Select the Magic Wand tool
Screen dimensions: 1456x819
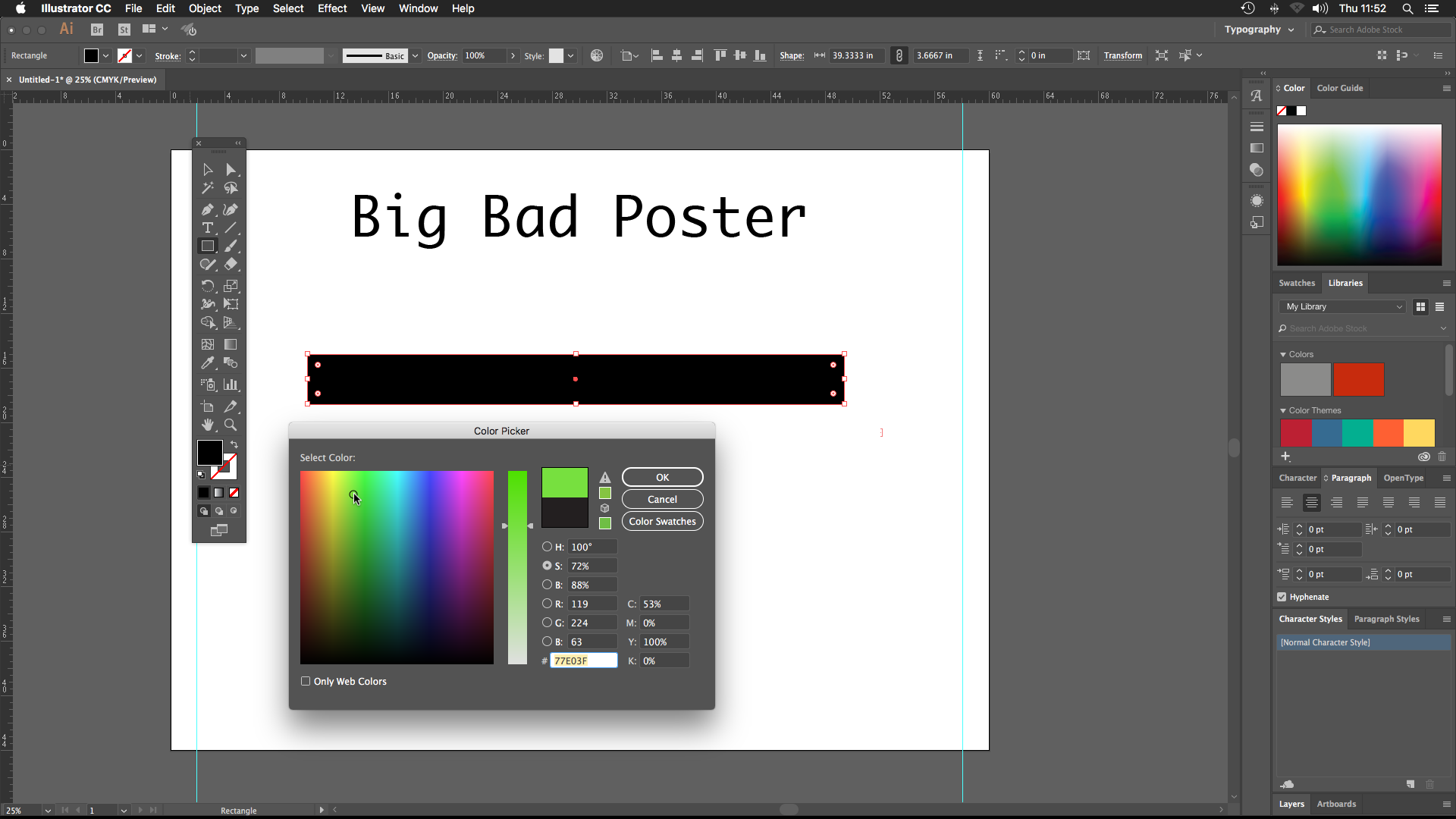[x=207, y=188]
